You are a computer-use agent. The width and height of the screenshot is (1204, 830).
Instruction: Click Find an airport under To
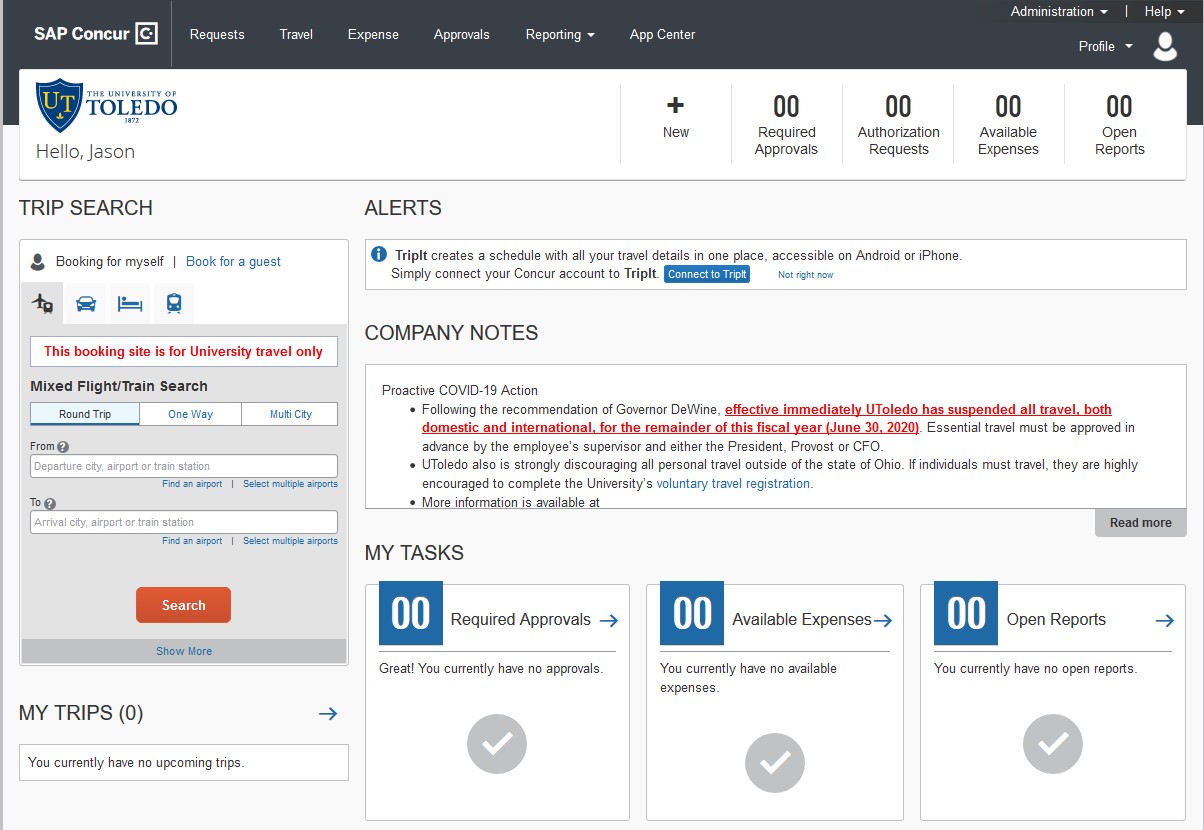[x=193, y=541]
